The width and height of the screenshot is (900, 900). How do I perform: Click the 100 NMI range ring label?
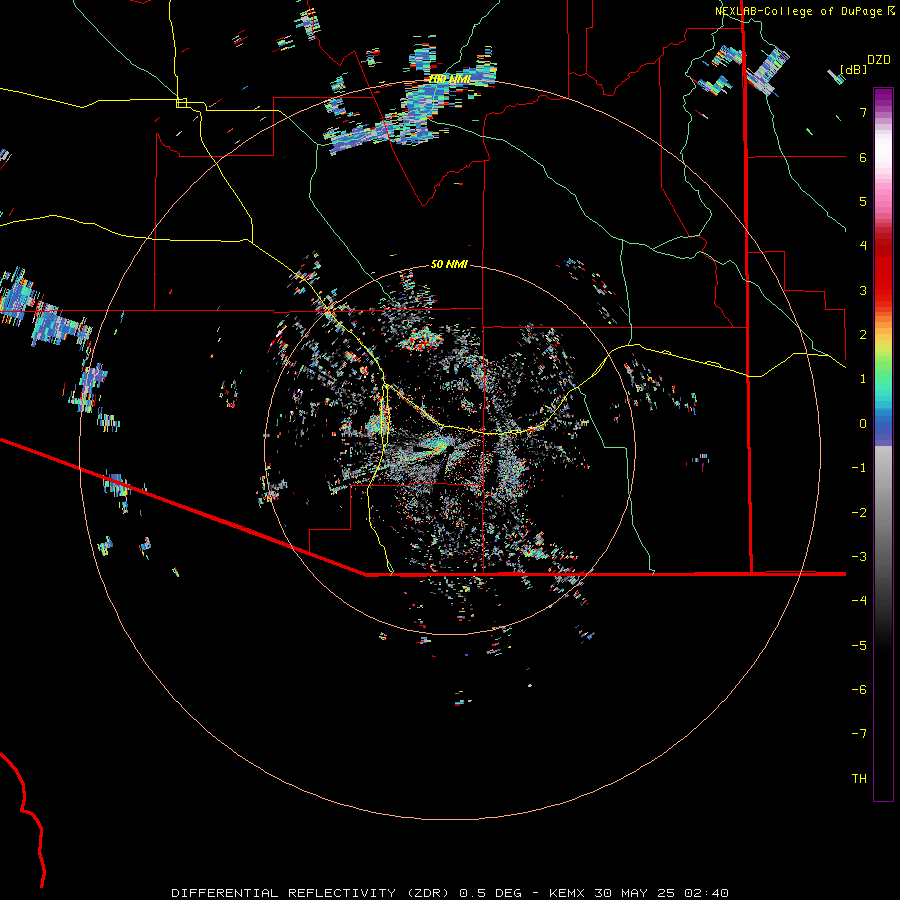pos(451,79)
